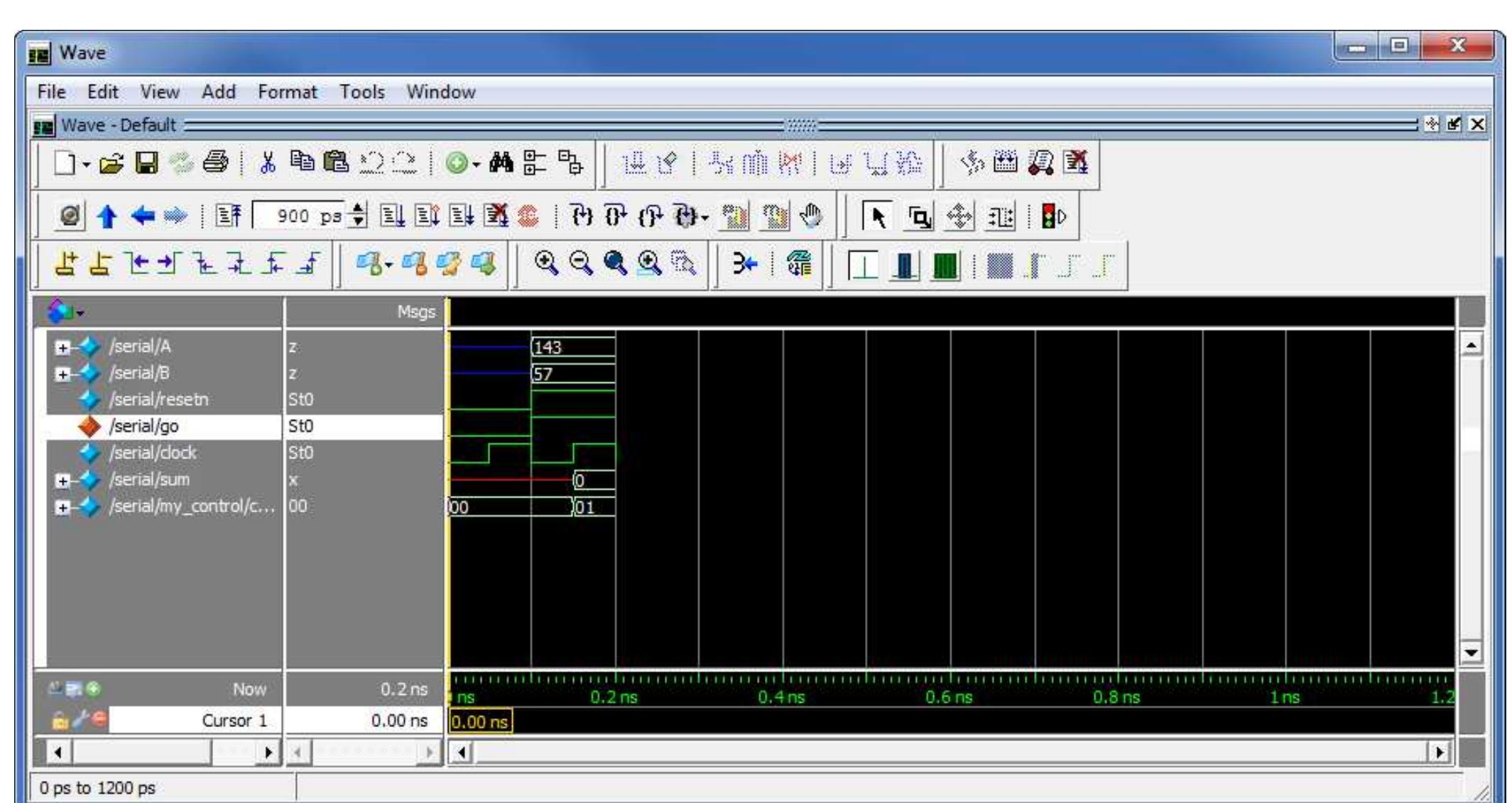Toggle the lock icon beside Cursor 1
Image resolution: width=1512 pixels, height=803 pixels.
pyautogui.click(x=60, y=721)
